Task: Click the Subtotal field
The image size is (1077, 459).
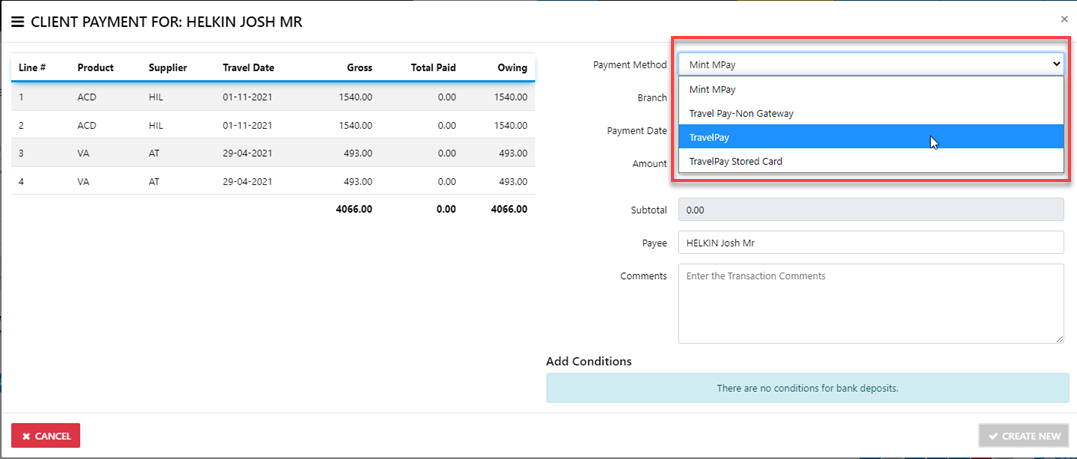Action: point(870,210)
